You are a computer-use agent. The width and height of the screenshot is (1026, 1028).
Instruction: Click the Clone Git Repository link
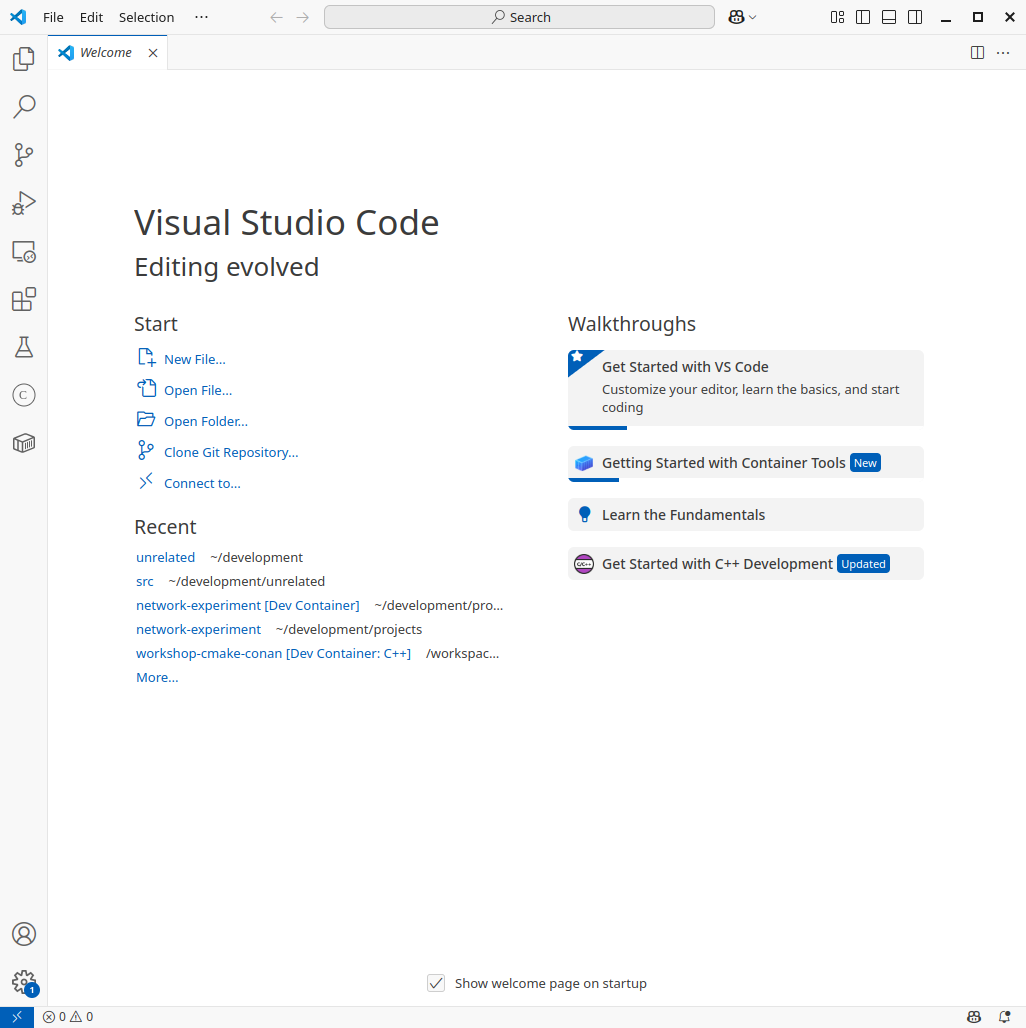coord(231,452)
